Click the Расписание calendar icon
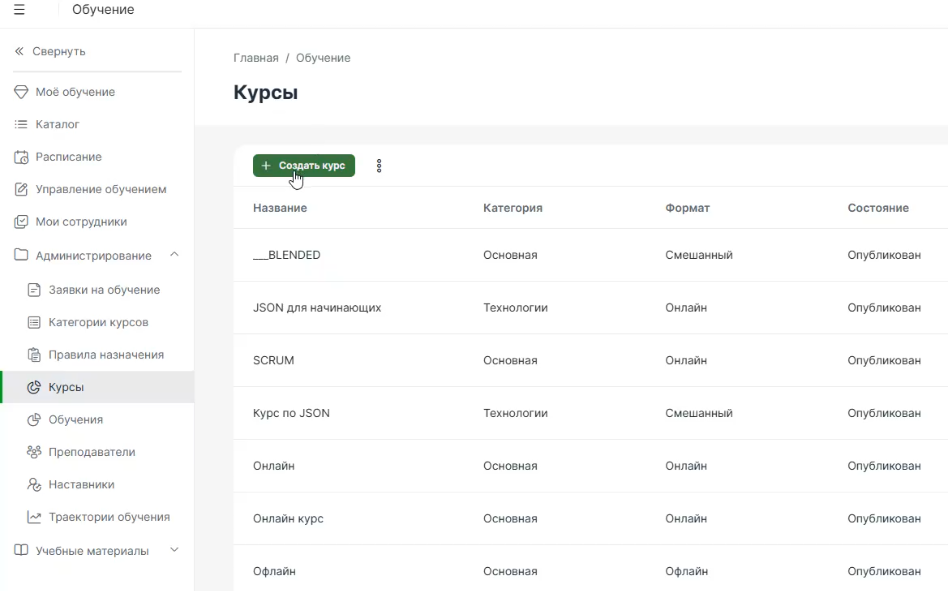This screenshot has height=591, width=948. (21, 157)
